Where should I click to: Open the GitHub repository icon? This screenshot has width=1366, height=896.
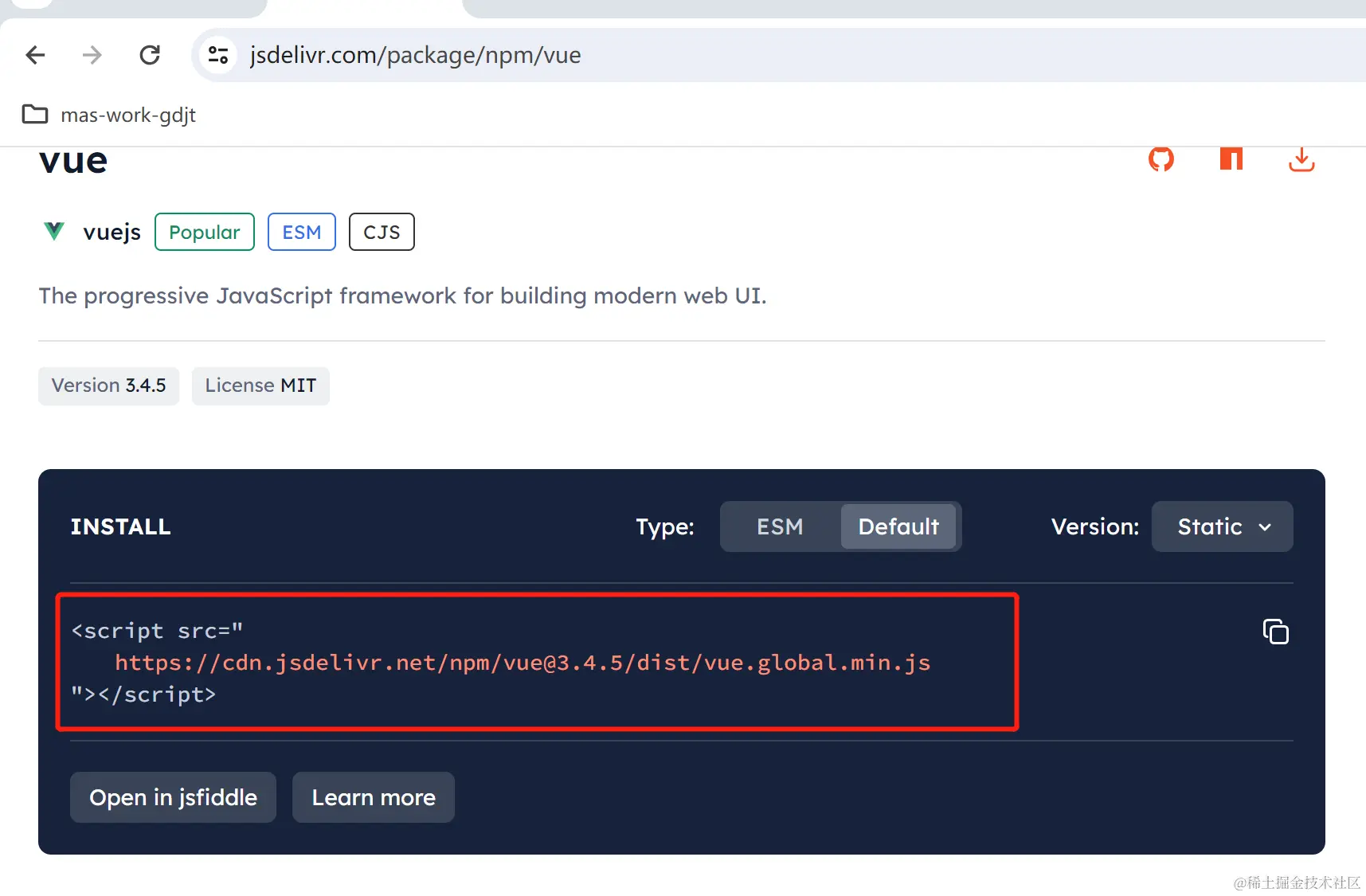1161,159
